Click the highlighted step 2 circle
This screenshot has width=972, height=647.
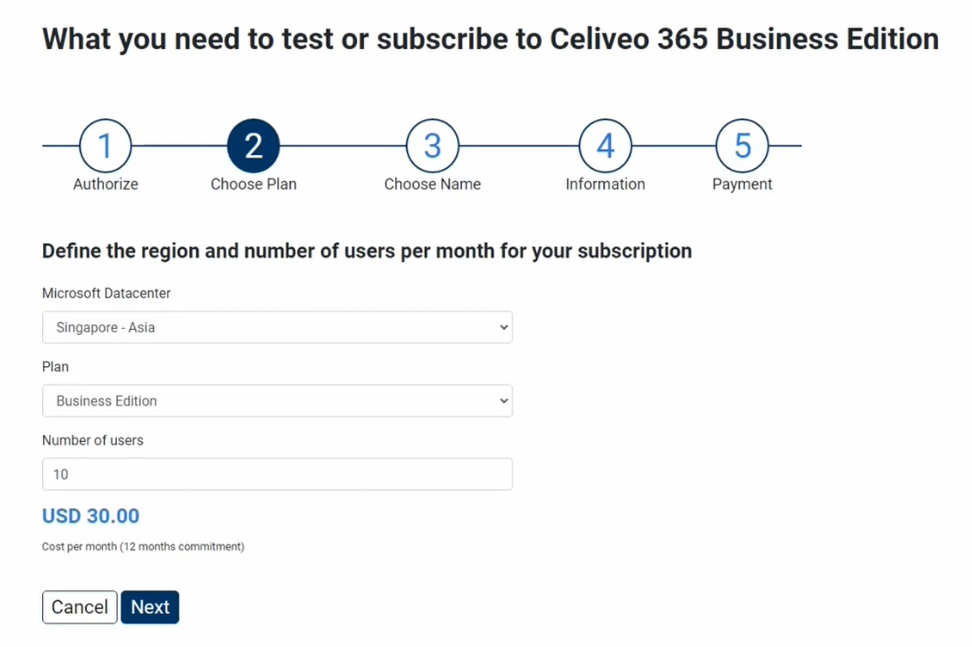coord(253,146)
